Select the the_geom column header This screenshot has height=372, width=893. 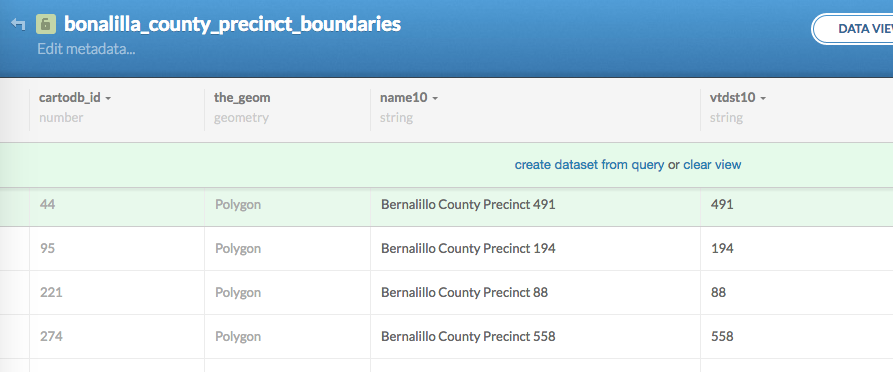[x=242, y=97]
